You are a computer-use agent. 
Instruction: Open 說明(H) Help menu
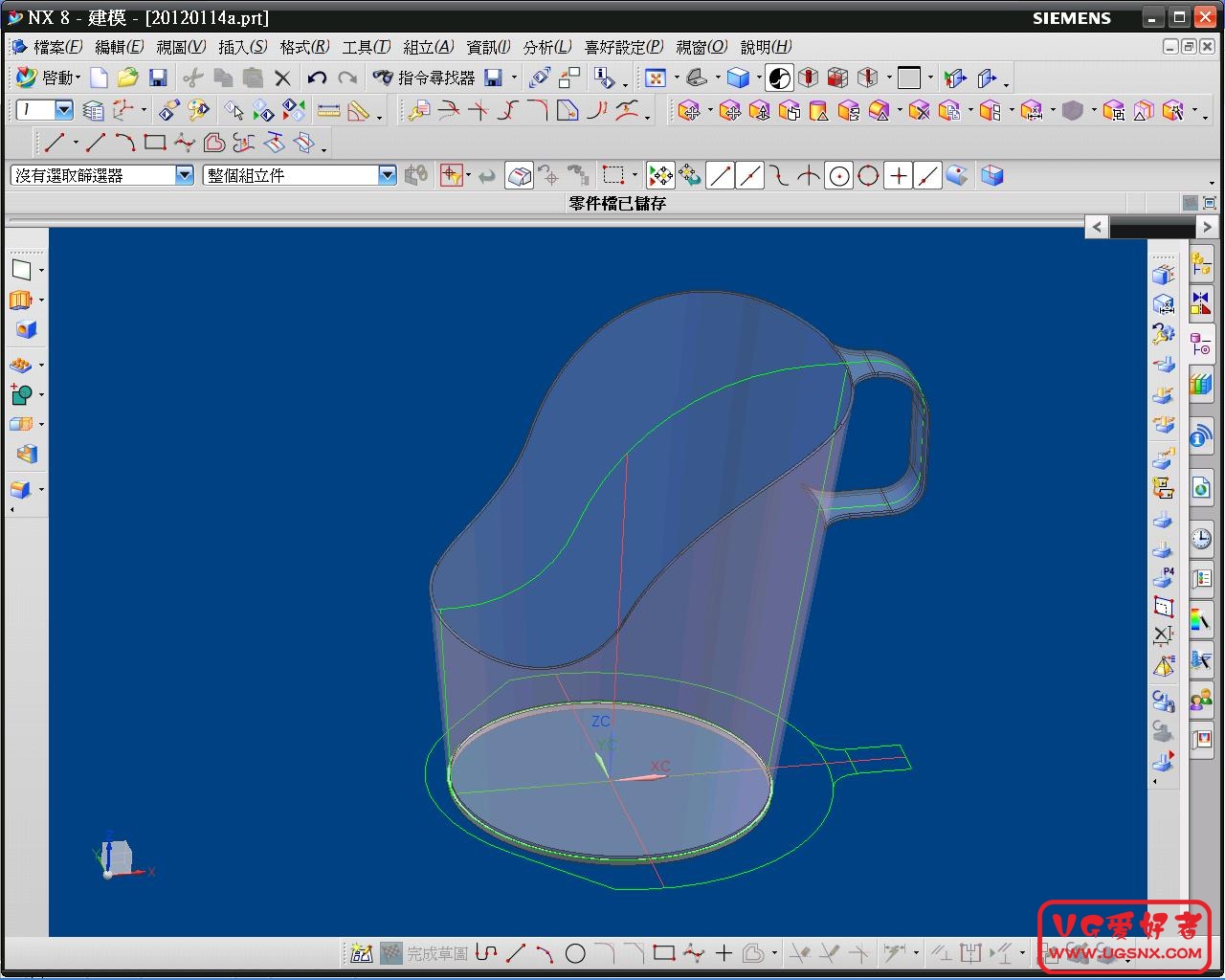[766, 47]
